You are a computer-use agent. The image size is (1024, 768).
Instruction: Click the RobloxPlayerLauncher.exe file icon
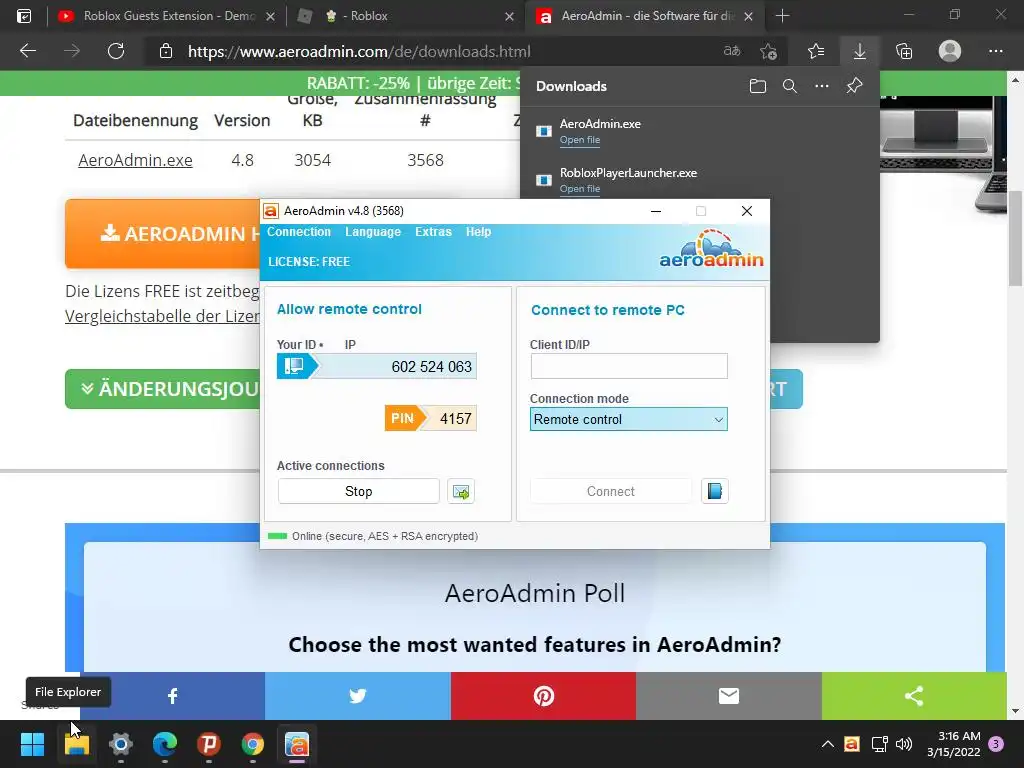[543, 180]
